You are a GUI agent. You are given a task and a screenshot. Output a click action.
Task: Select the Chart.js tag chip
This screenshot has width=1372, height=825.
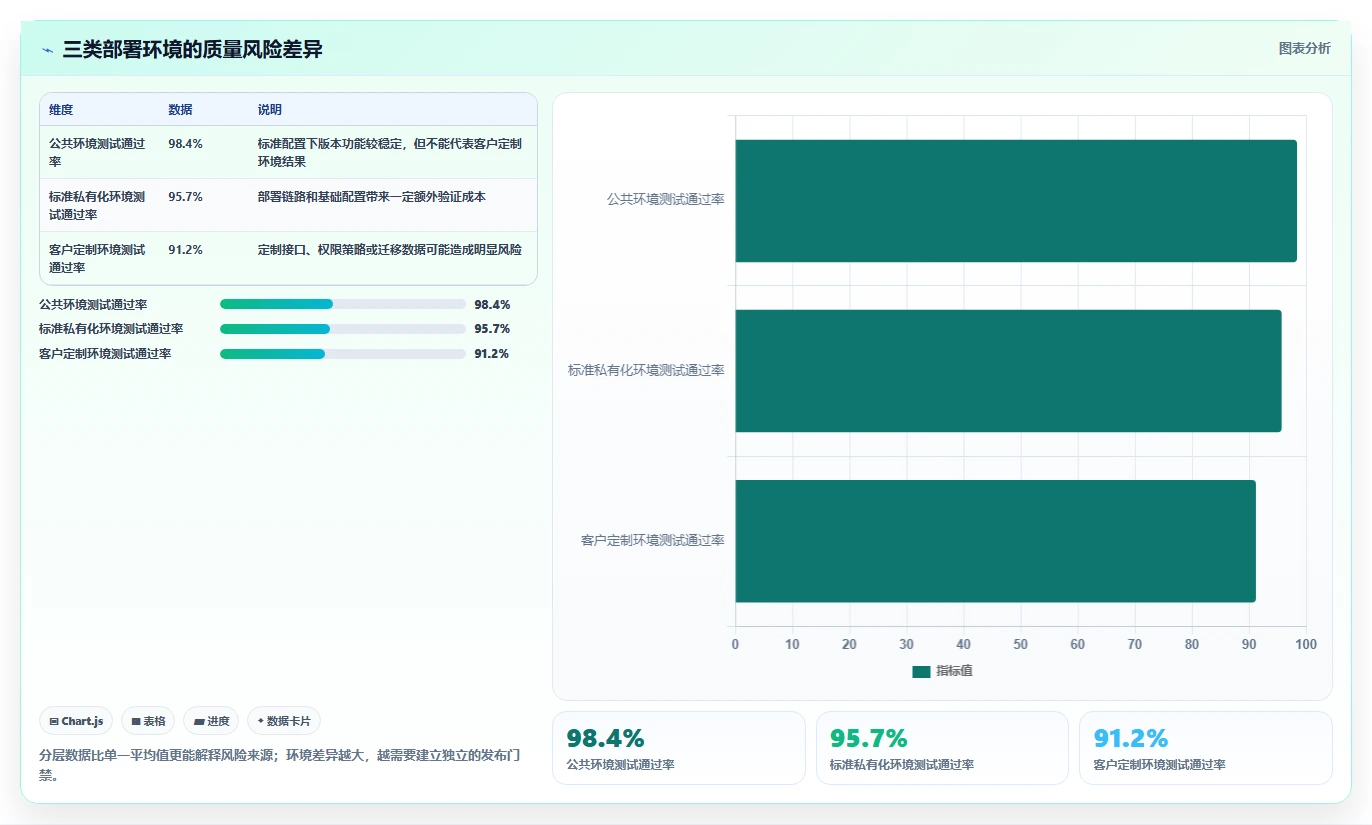76,721
